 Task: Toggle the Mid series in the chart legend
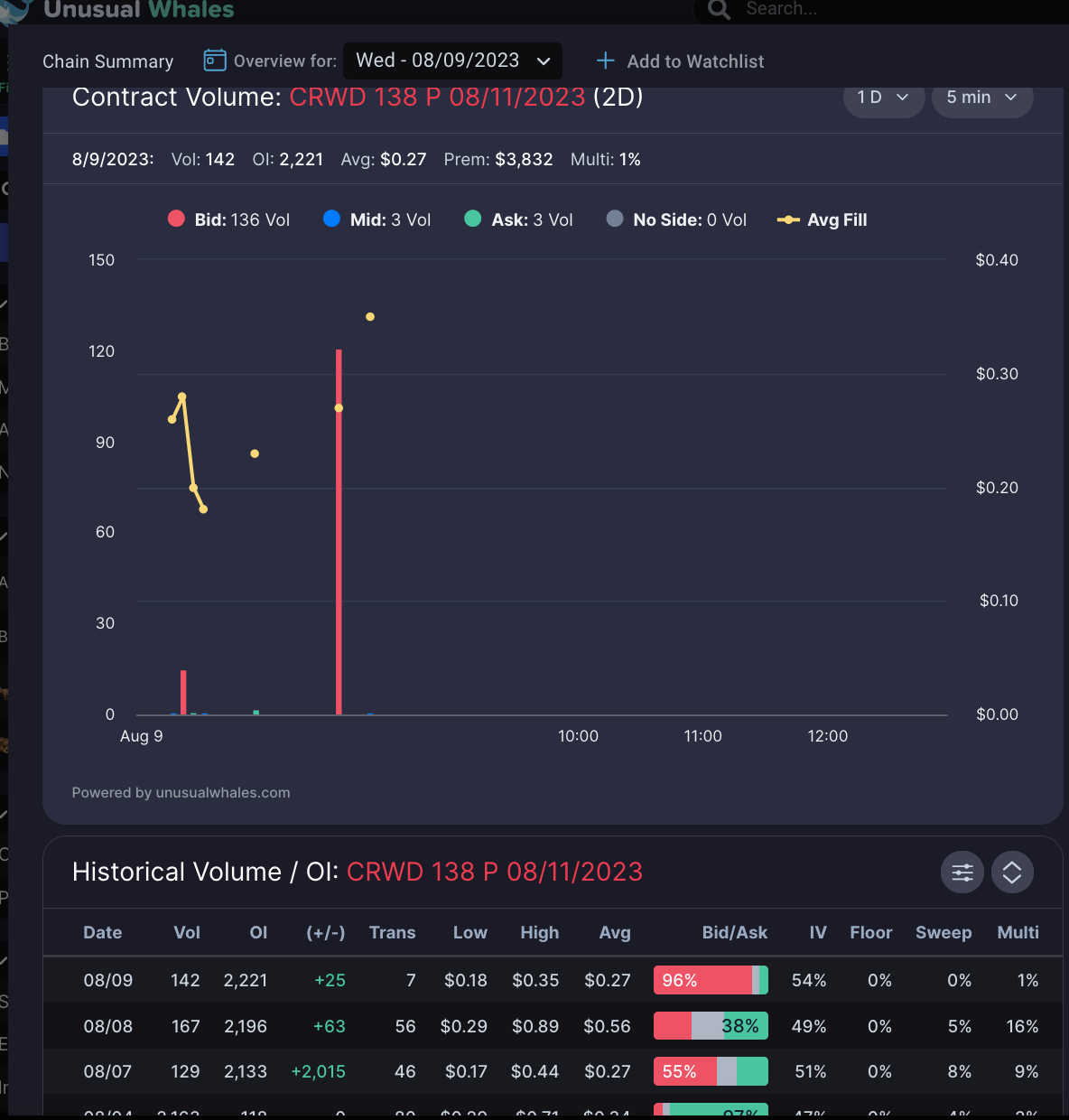(x=376, y=219)
